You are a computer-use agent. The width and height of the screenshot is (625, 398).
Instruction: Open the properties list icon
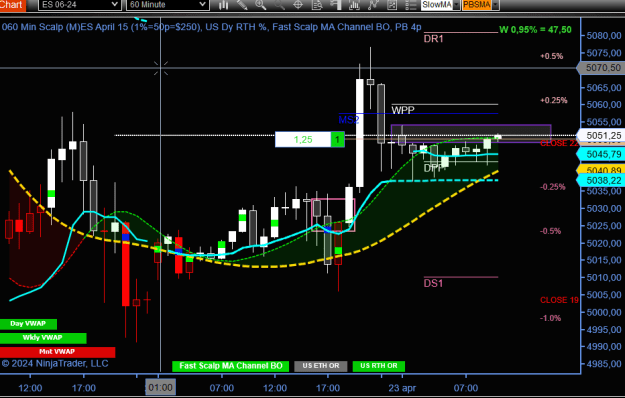pyautogui.click(x=410, y=5)
